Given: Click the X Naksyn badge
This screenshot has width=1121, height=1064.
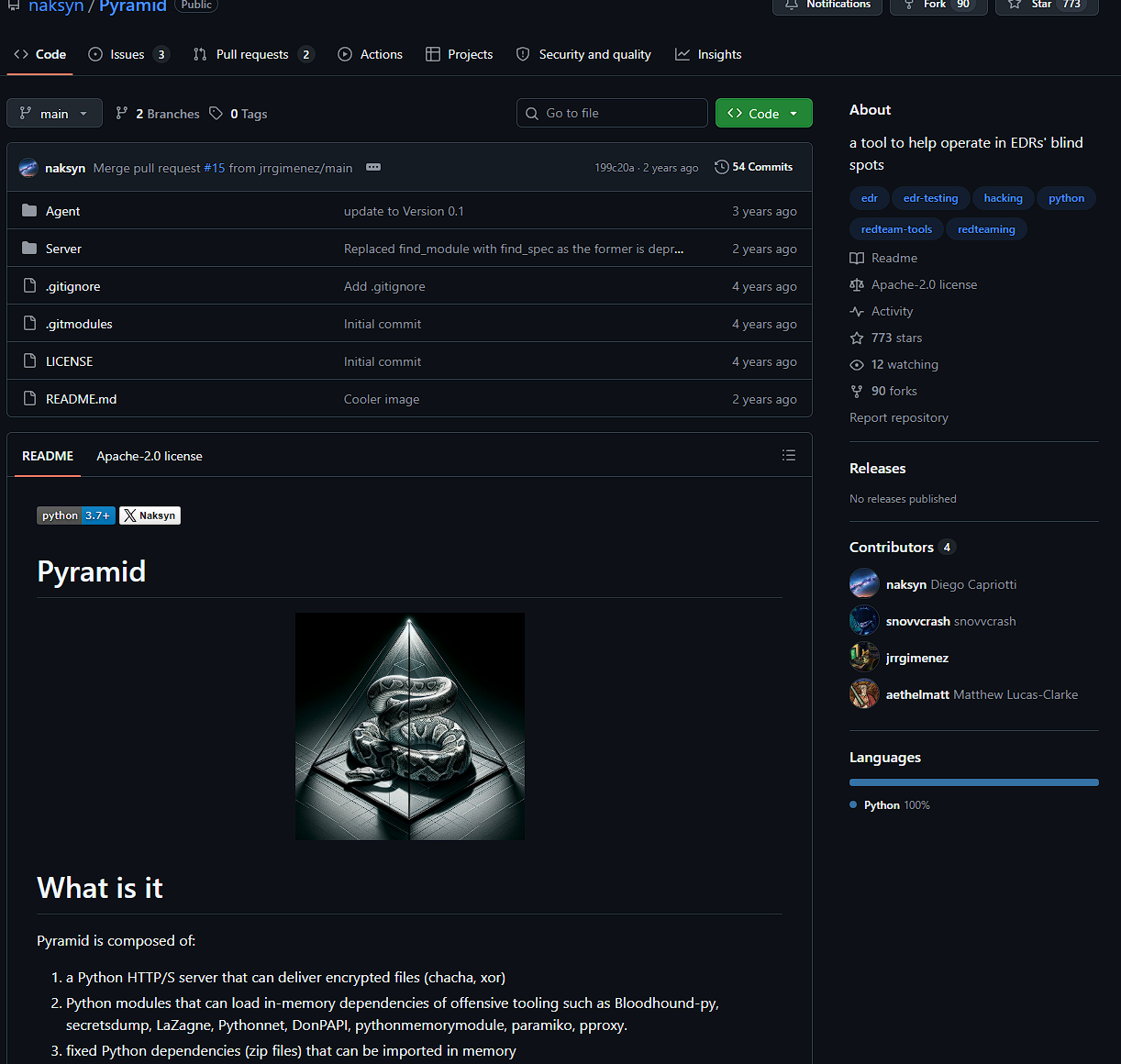Looking at the screenshot, I should (x=150, y=515).
